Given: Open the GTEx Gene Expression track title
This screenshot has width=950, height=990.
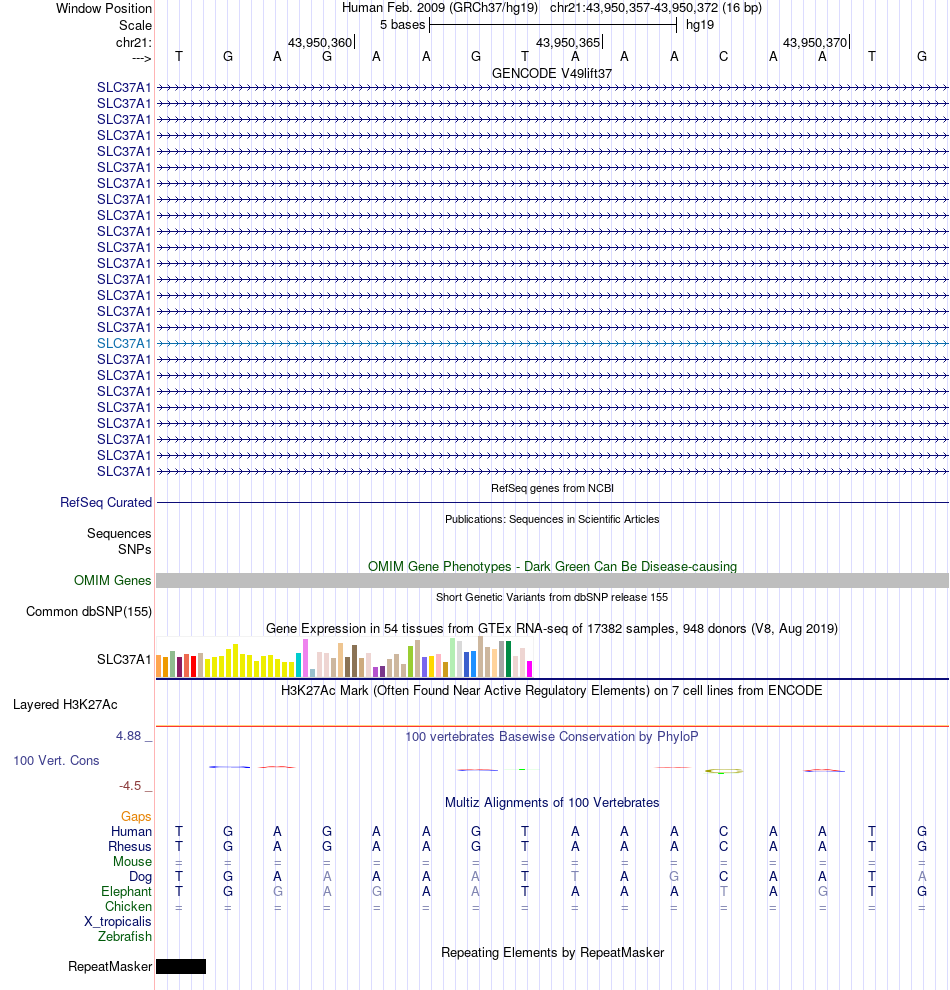Looking at the screenshot, I should coord(552,628).
